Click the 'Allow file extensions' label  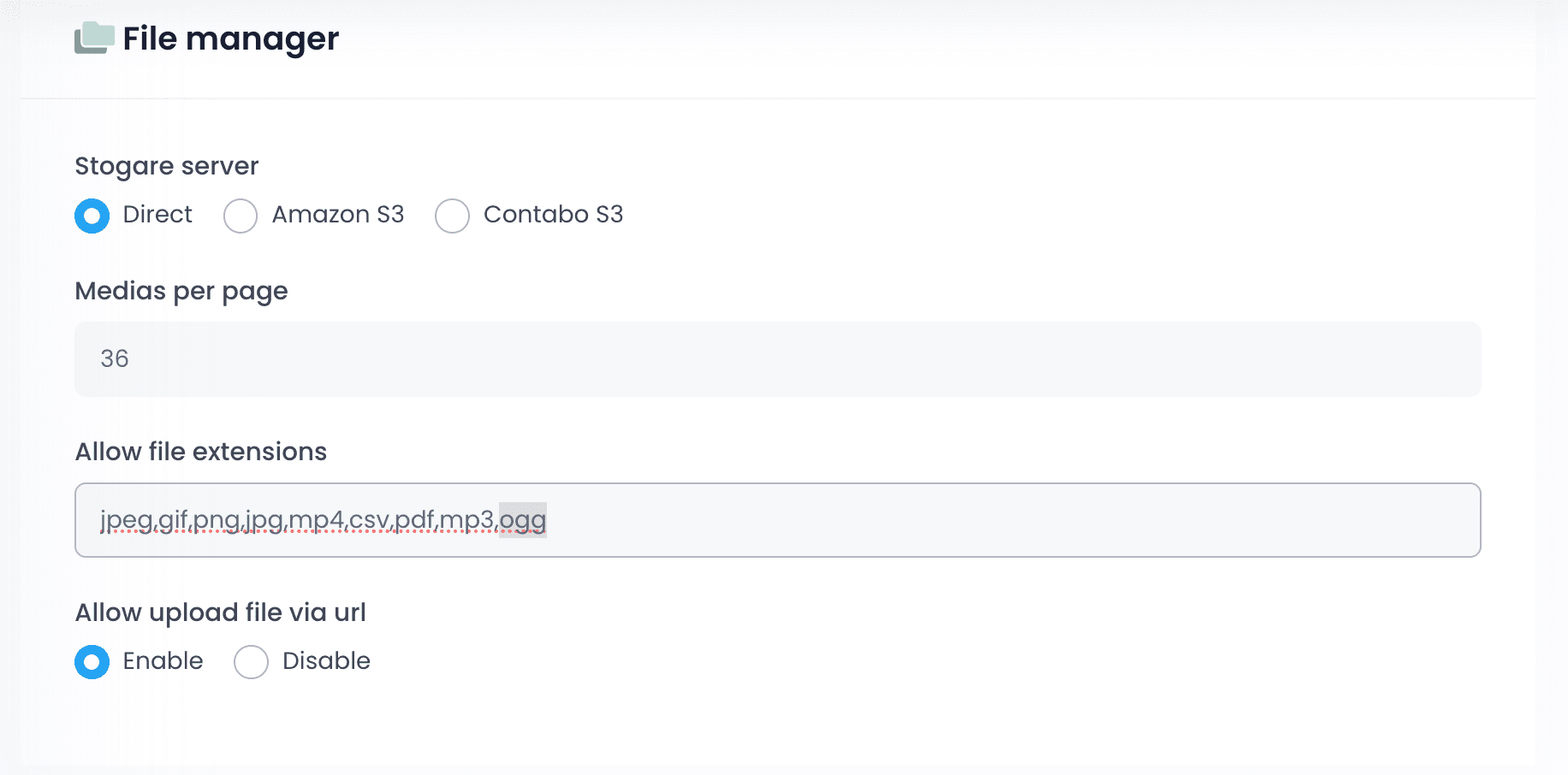coord(201,452)
